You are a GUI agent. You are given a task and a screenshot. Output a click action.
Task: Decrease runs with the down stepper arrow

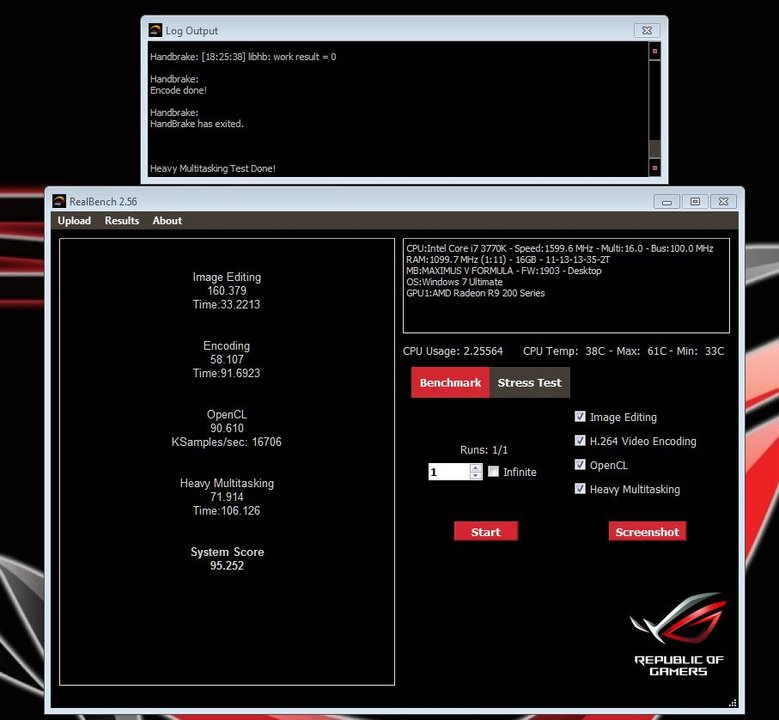476,476
